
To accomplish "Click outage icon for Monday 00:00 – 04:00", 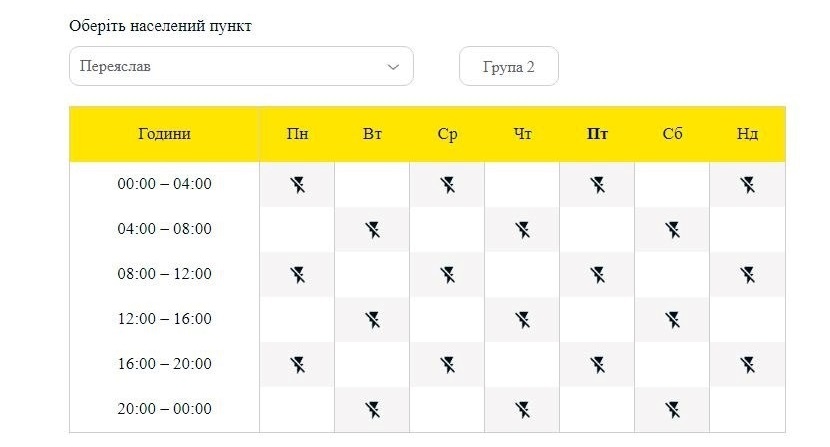I will pyautogui.click(x=297, y=185).
